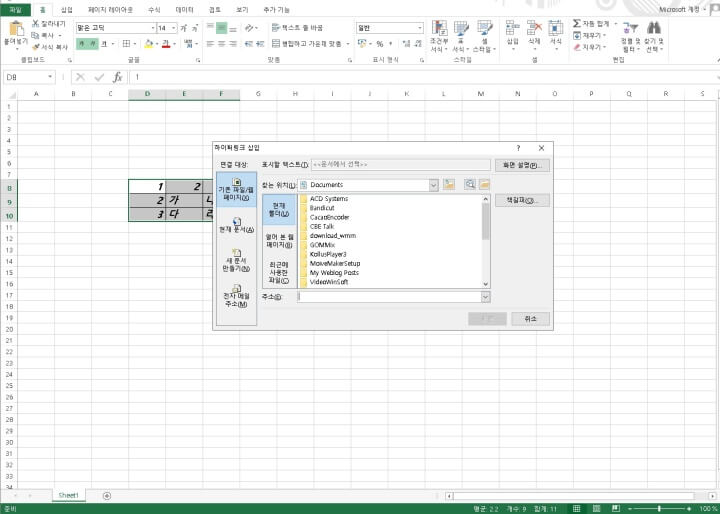
Task: Open the Data (데이터) tab
Action: coord(184,10)
